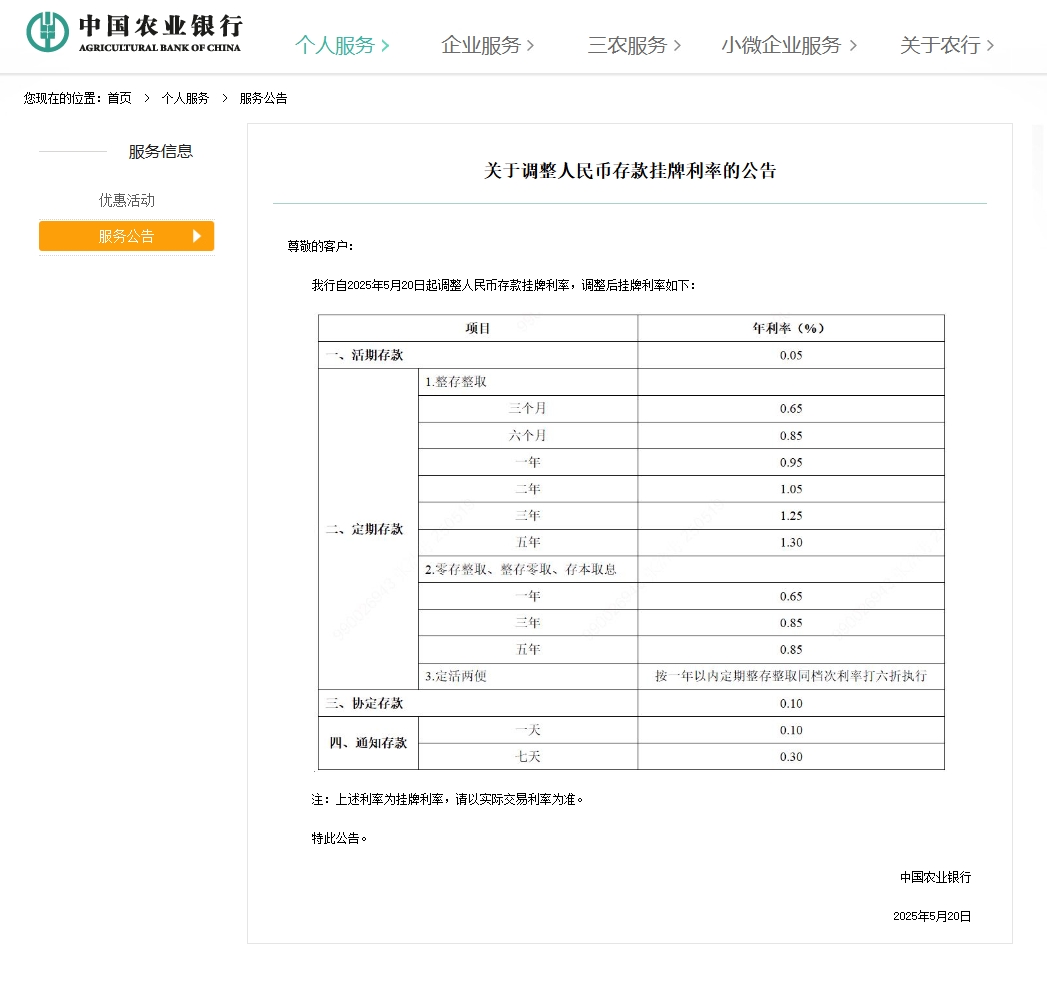Click 服务公告 in the breadcrumb trail
Viewport: 1047px width, 984px height.
[x=263, y=98]
